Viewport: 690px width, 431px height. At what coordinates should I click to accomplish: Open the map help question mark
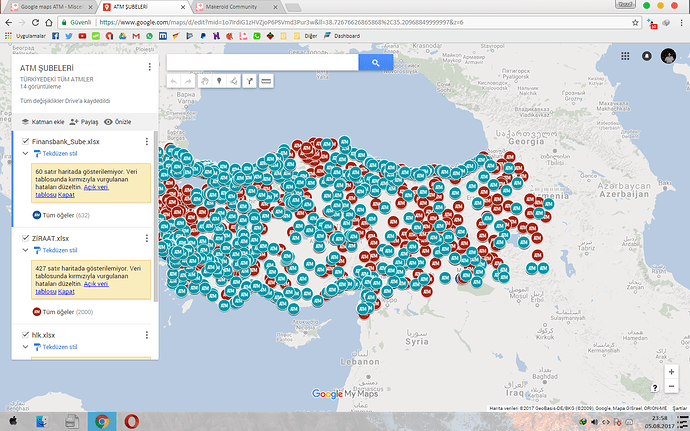coord(655,387)
